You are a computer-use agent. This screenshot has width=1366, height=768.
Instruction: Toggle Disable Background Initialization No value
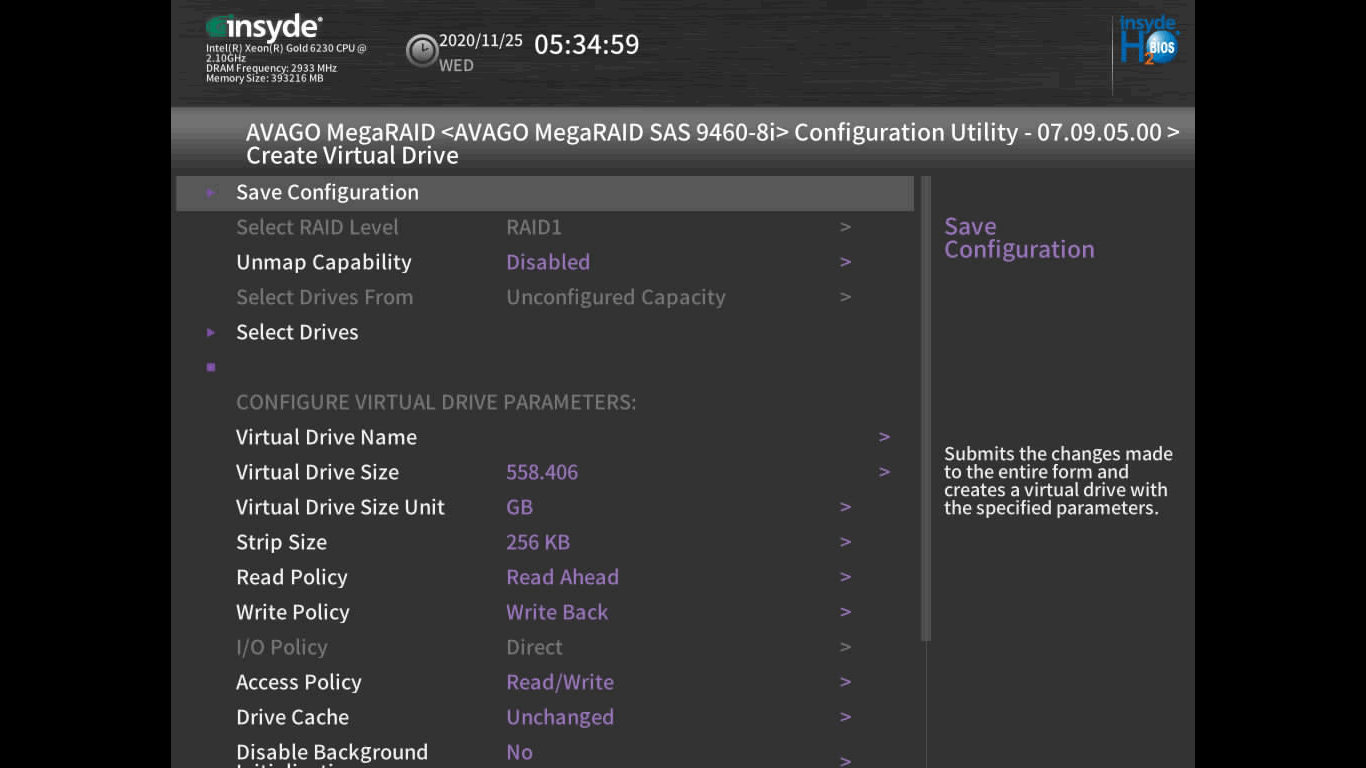tap(519, 752)
